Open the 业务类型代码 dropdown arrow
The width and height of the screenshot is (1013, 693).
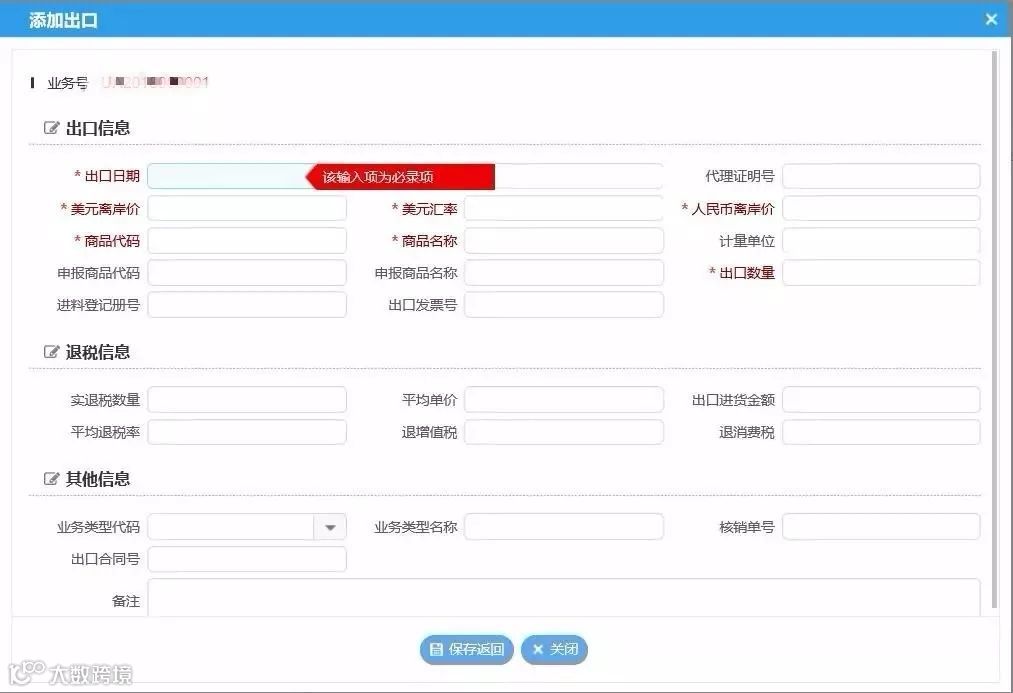330,527
